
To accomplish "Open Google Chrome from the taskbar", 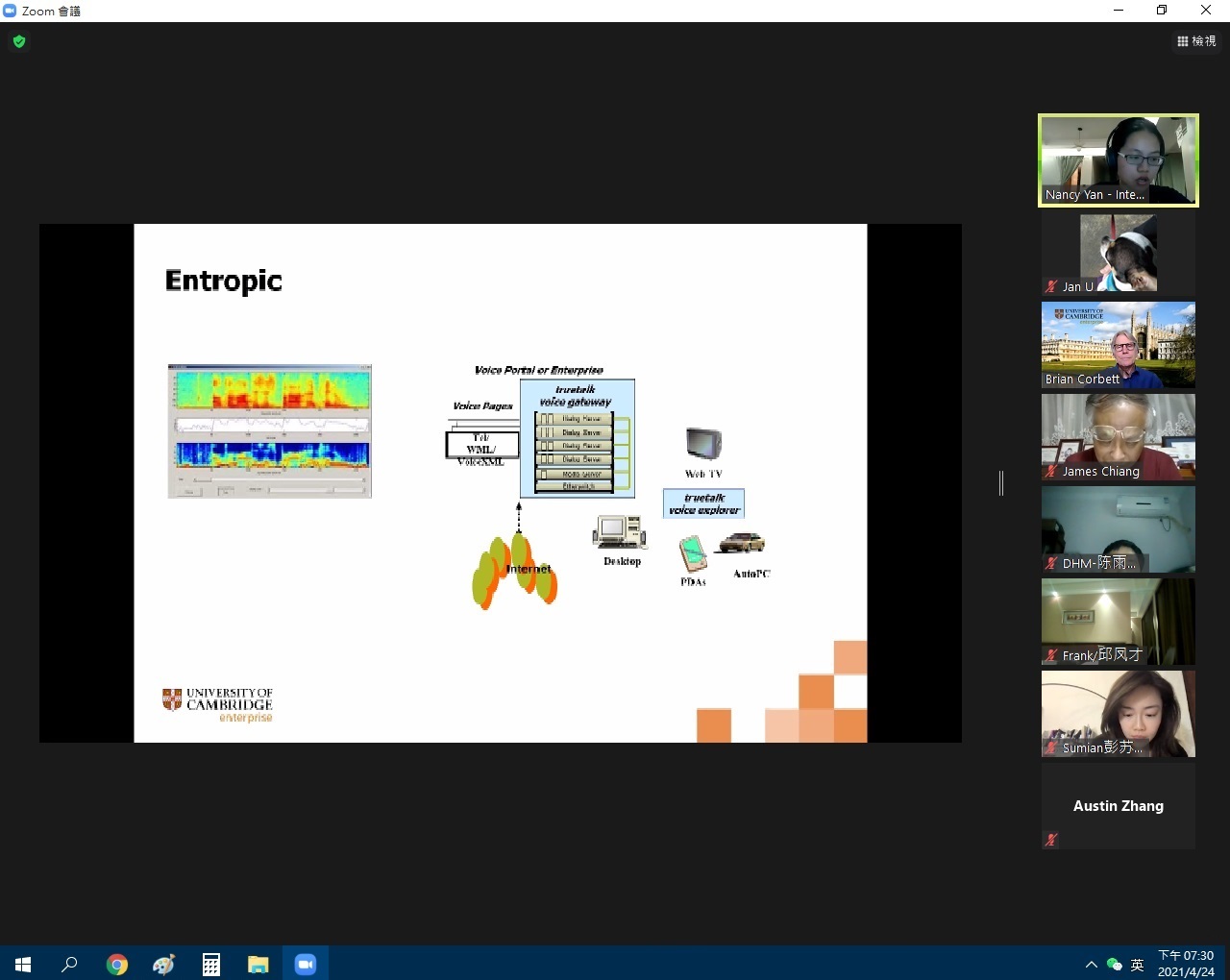I will (117, 964).
